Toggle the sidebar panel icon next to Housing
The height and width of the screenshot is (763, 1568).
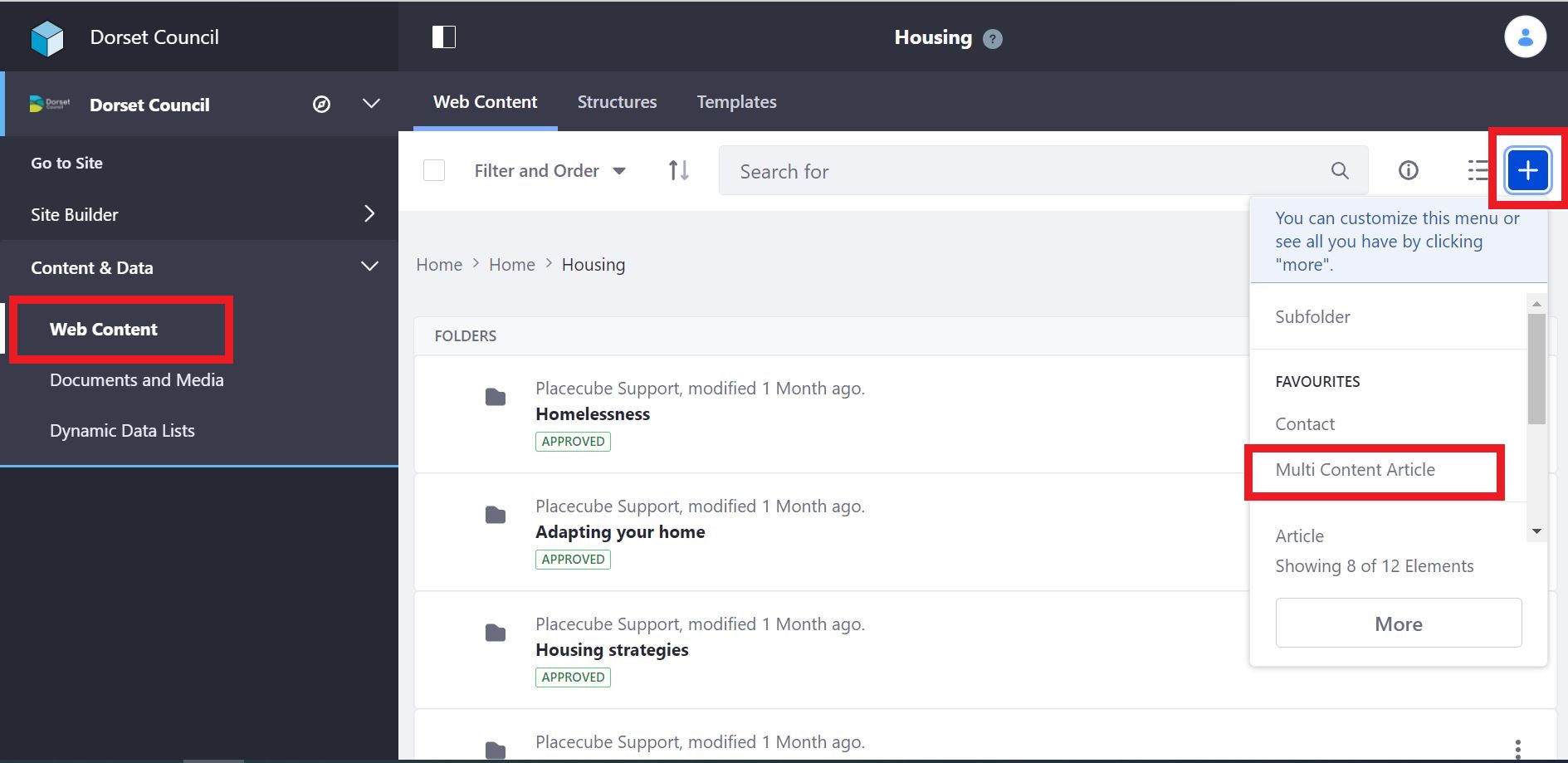444,37
